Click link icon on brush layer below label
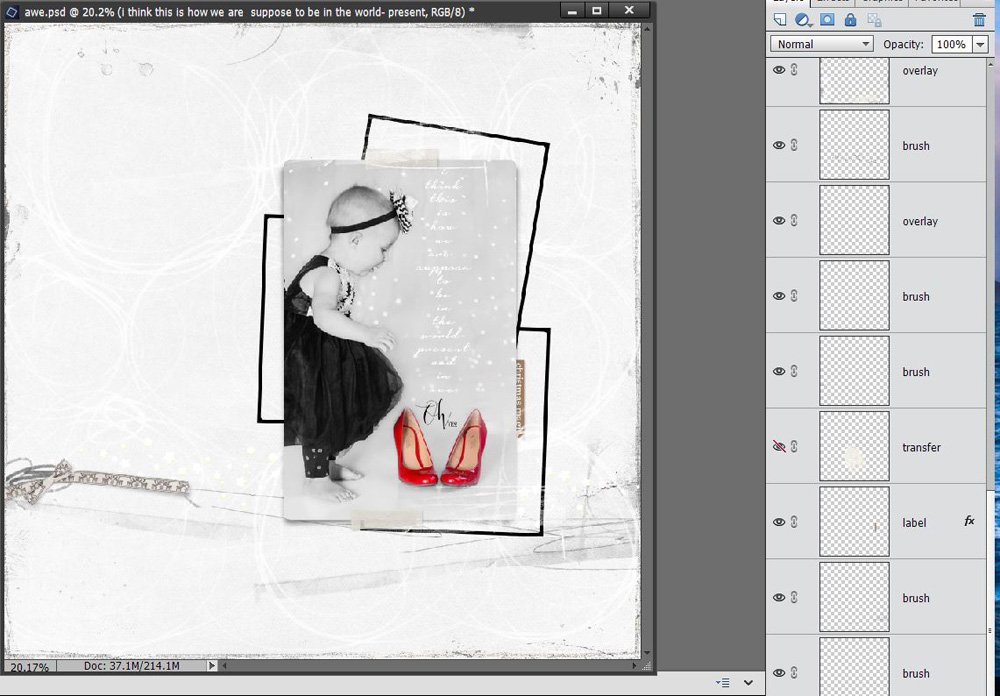Image resolution: width=1000 pixels, height=696 pixels. coord(794,597)
